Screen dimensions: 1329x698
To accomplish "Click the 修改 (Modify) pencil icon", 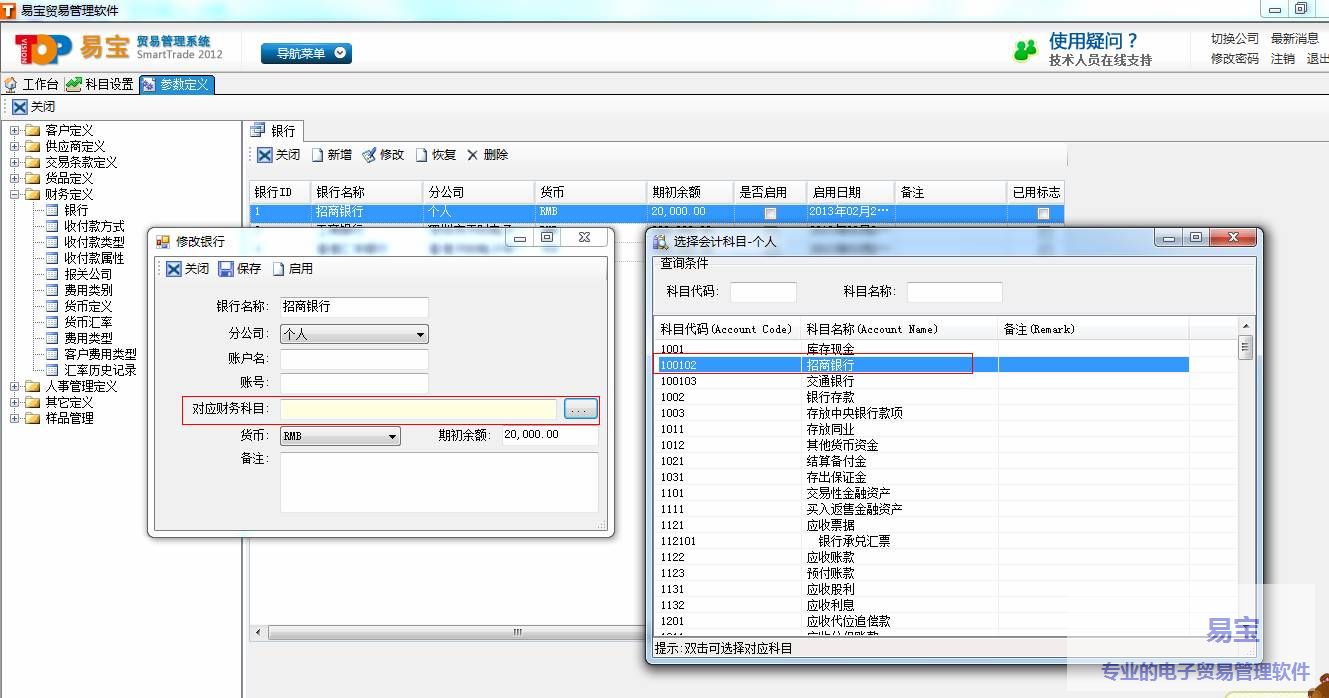I will pyautogui.click(x=369, y=155).
